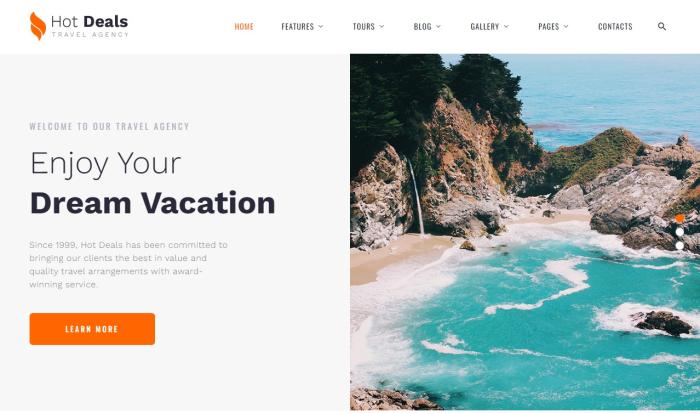Screen dimensions: 700x414
Task: Go to the Home menu item
Action: (x=244, y=26)
